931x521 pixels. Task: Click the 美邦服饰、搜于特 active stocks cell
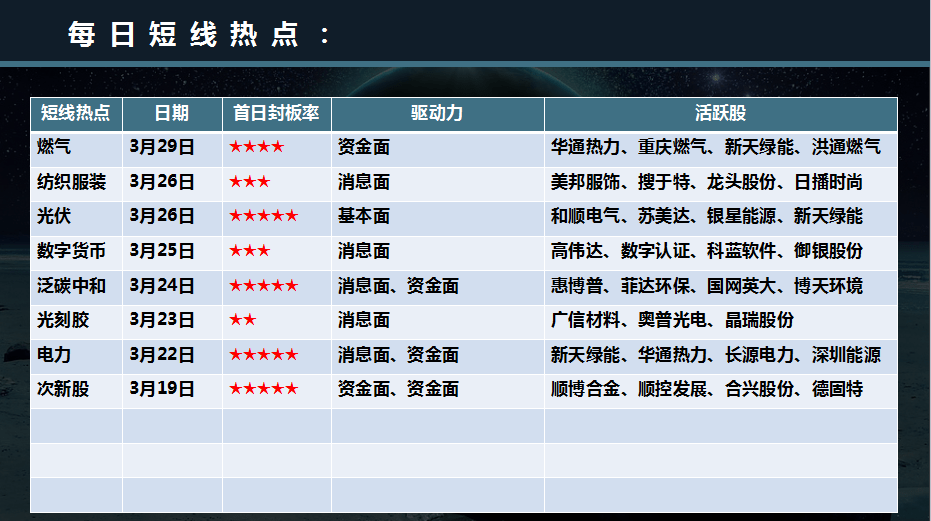tap(720, 182)
